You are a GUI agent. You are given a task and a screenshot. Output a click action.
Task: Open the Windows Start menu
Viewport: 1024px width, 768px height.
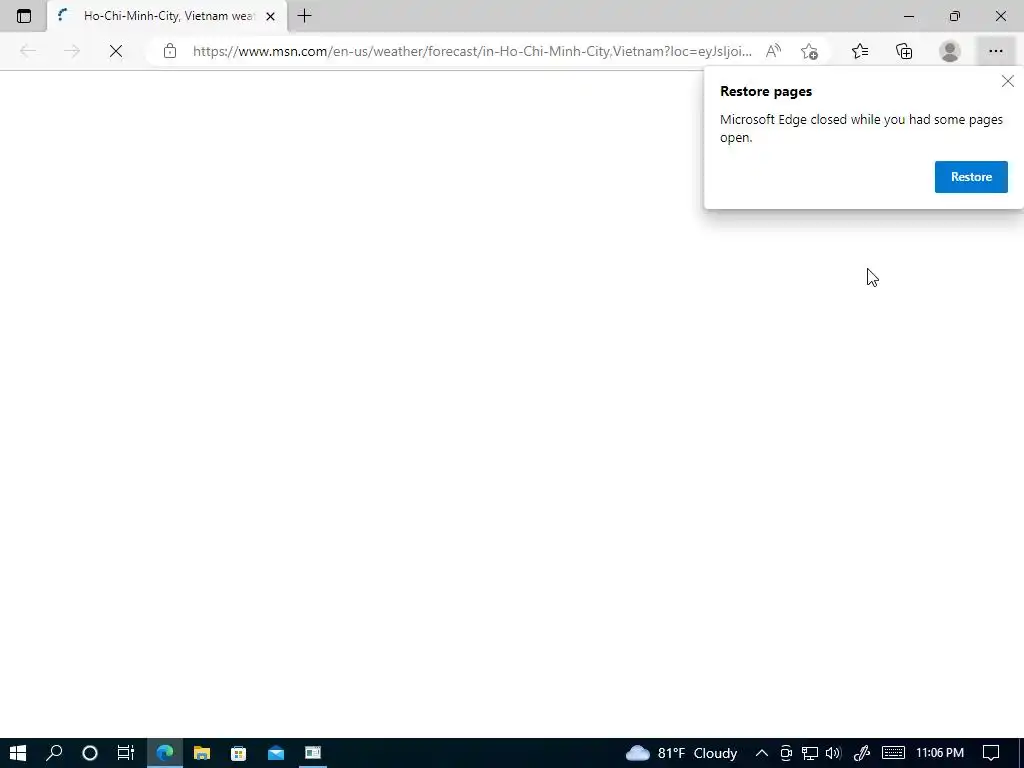pyautogui.click(x=18, y=753)
